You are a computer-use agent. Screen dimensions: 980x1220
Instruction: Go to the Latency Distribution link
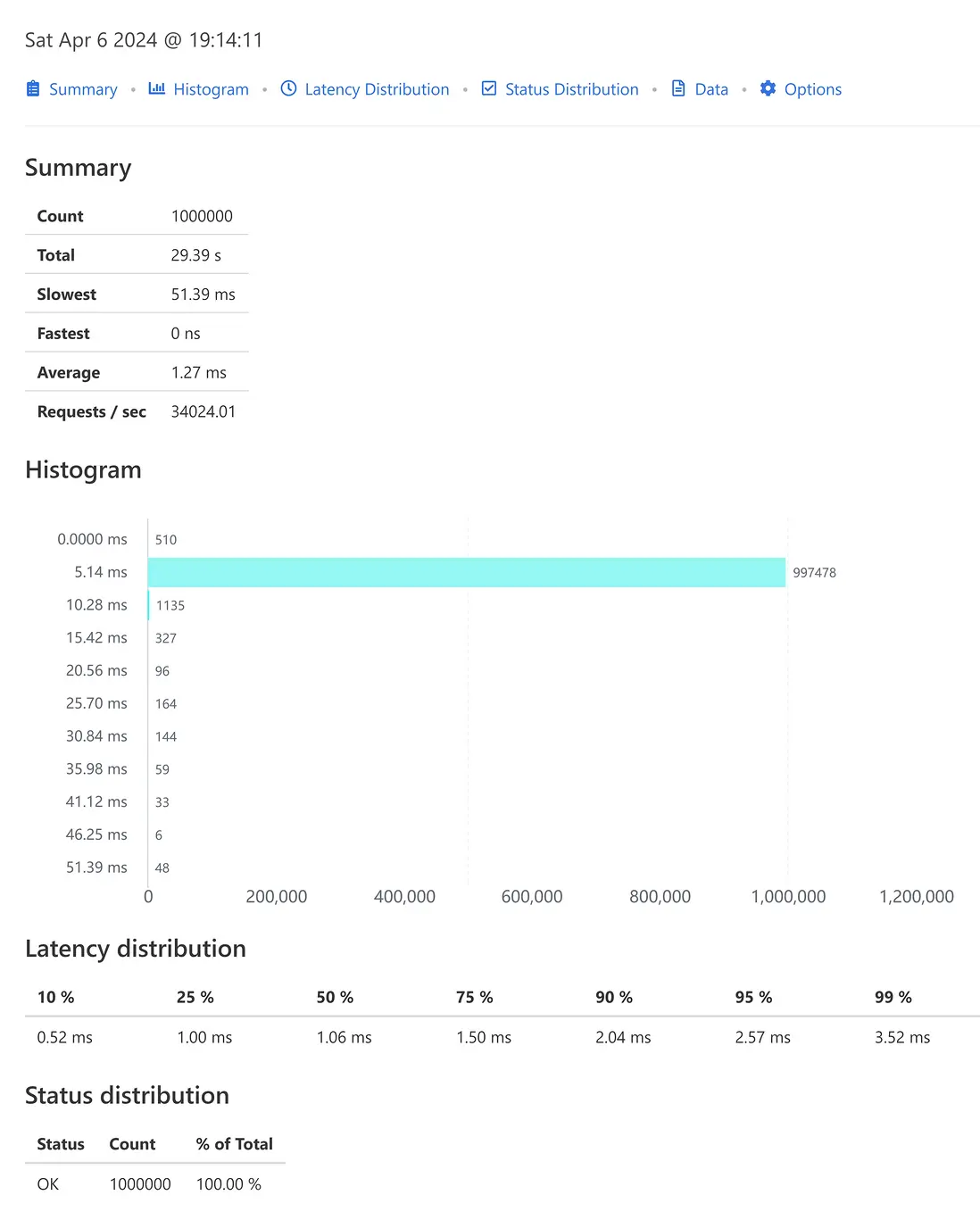pyautogui.click(x=377, y=89)
